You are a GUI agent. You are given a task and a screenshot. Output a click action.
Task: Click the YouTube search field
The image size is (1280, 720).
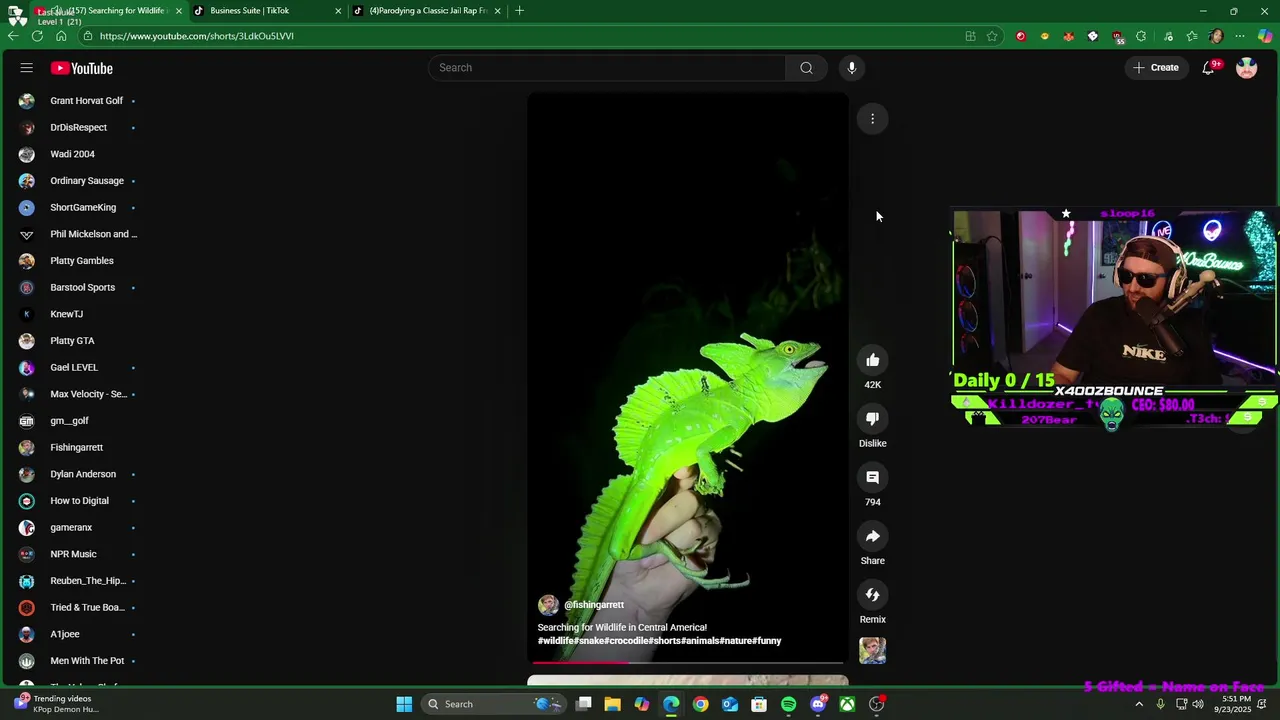[607, 68]
